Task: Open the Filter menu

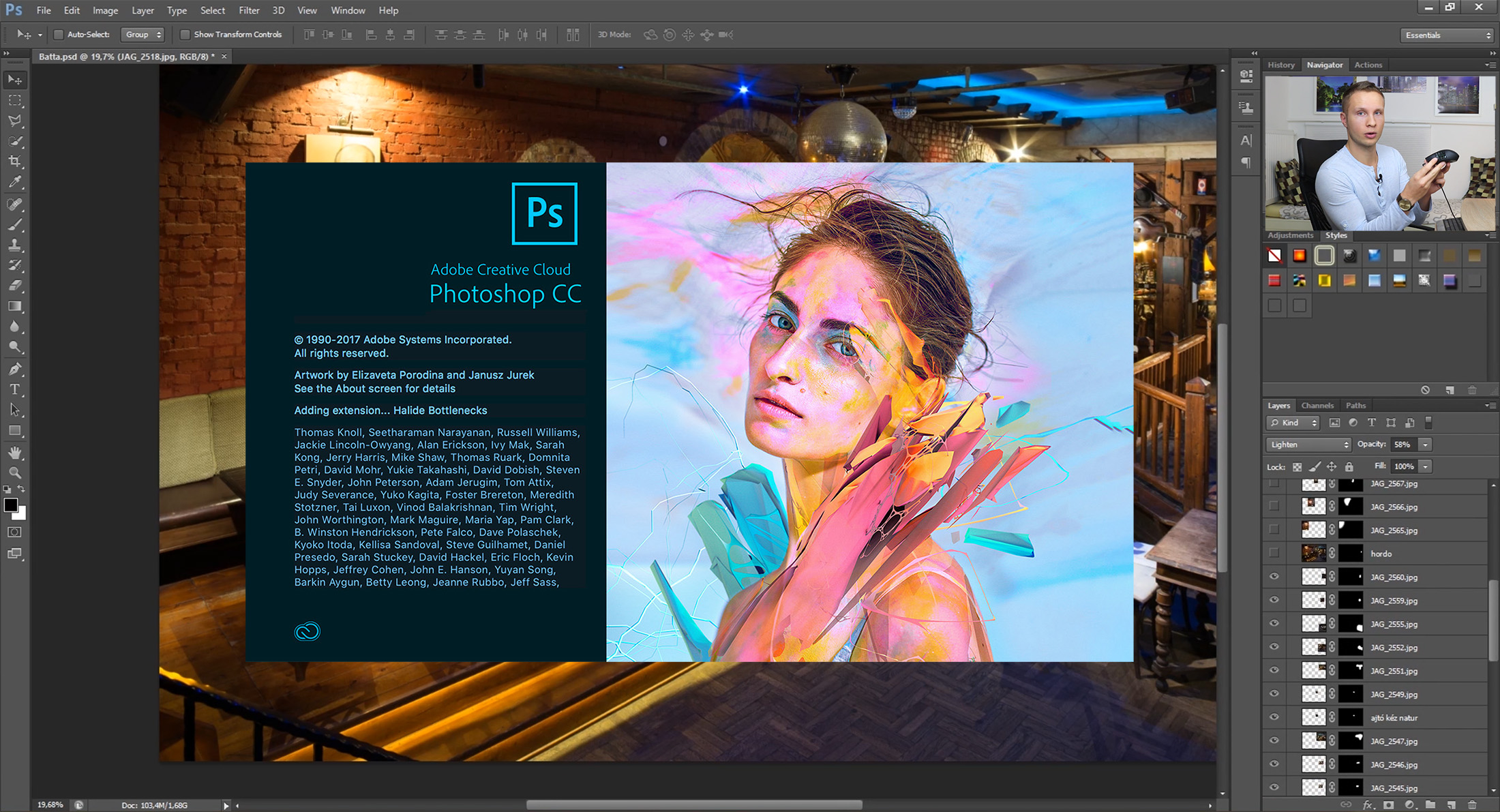Action: (249, 10)
